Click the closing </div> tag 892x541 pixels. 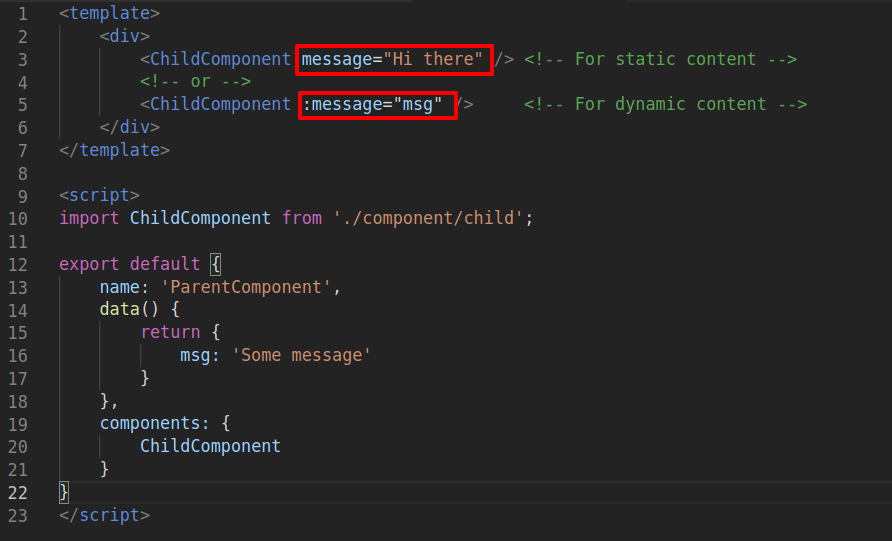click(130, 127)
